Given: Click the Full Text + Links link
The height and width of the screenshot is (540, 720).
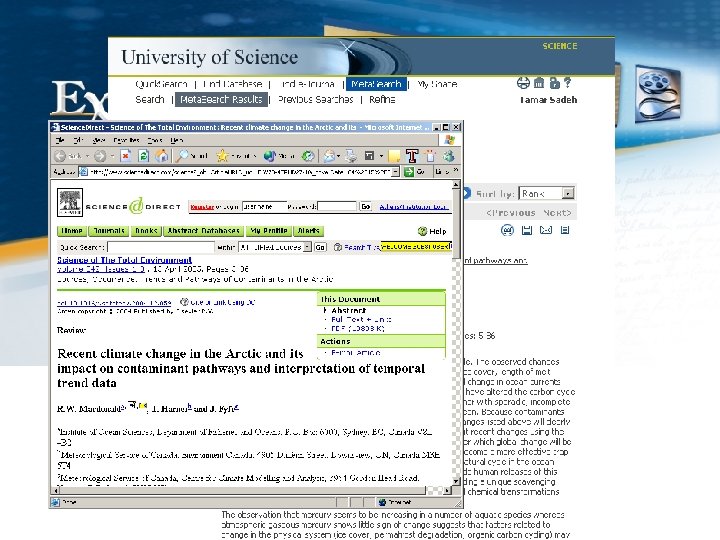Looking at the screenshot, I should pos(361,319).
